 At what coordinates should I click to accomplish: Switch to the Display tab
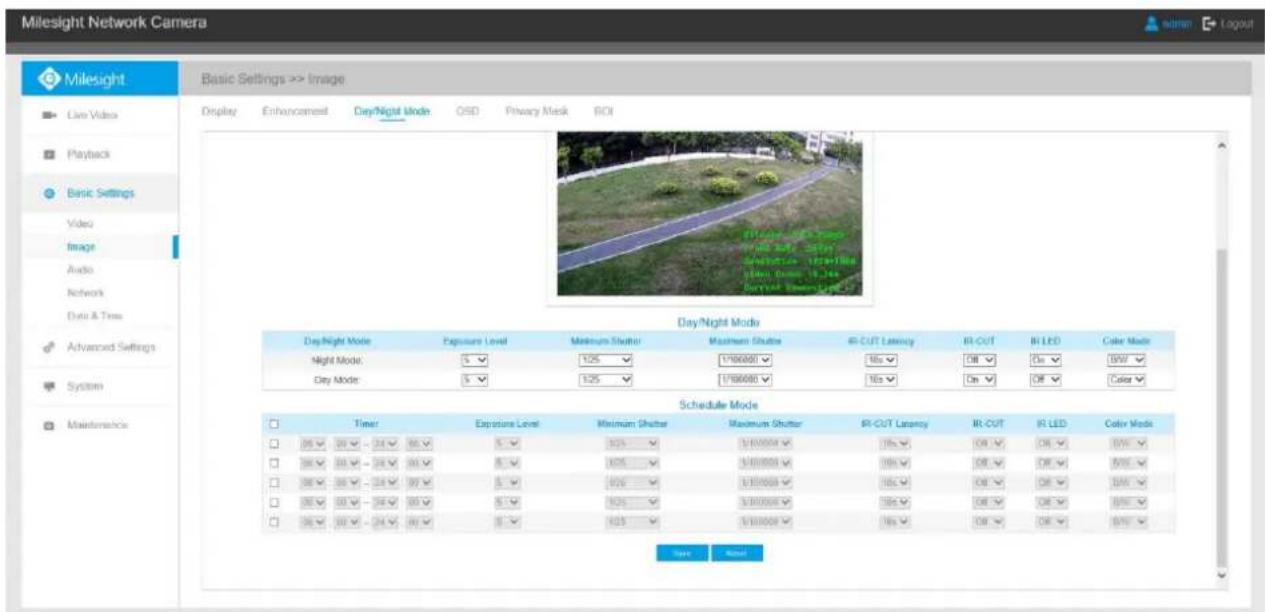coord(218,110)
